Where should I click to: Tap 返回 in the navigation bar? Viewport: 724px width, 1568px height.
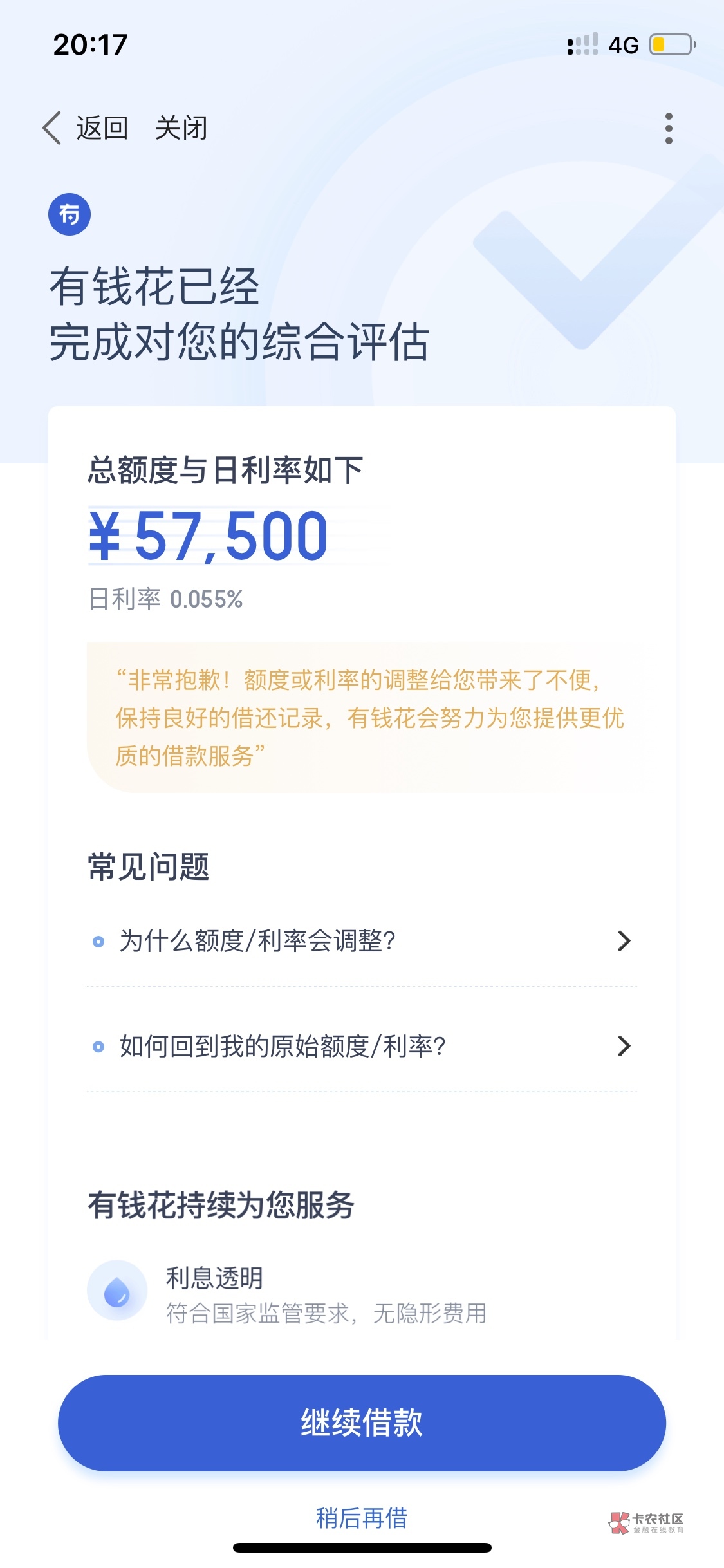click(x=102, y=127)
